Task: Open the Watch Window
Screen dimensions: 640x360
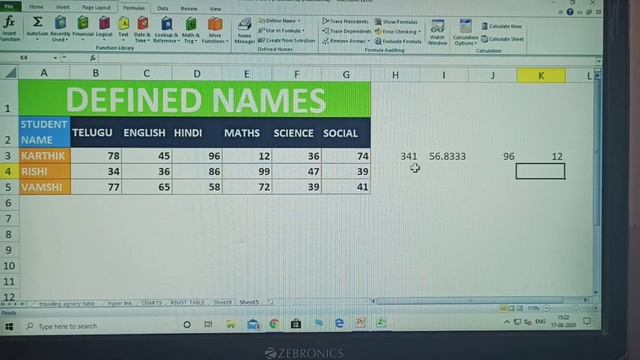Action: click(438, 32)
